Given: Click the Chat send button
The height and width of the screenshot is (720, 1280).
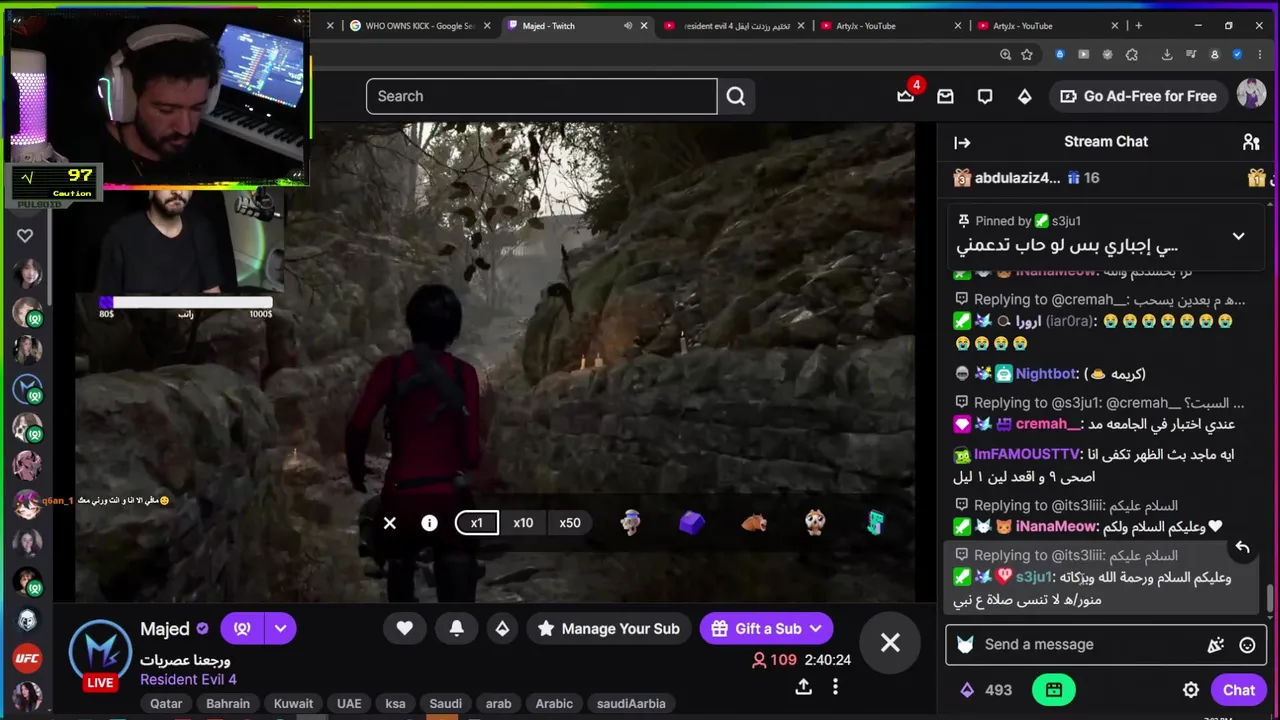Looking at the screenshot, I should coord(1238,690).
